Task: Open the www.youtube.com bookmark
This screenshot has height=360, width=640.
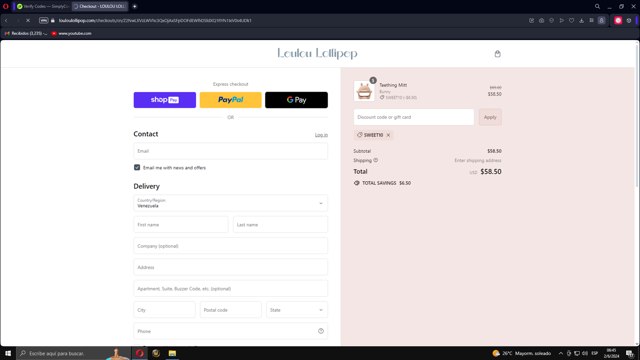Action: tap(71, 33)
